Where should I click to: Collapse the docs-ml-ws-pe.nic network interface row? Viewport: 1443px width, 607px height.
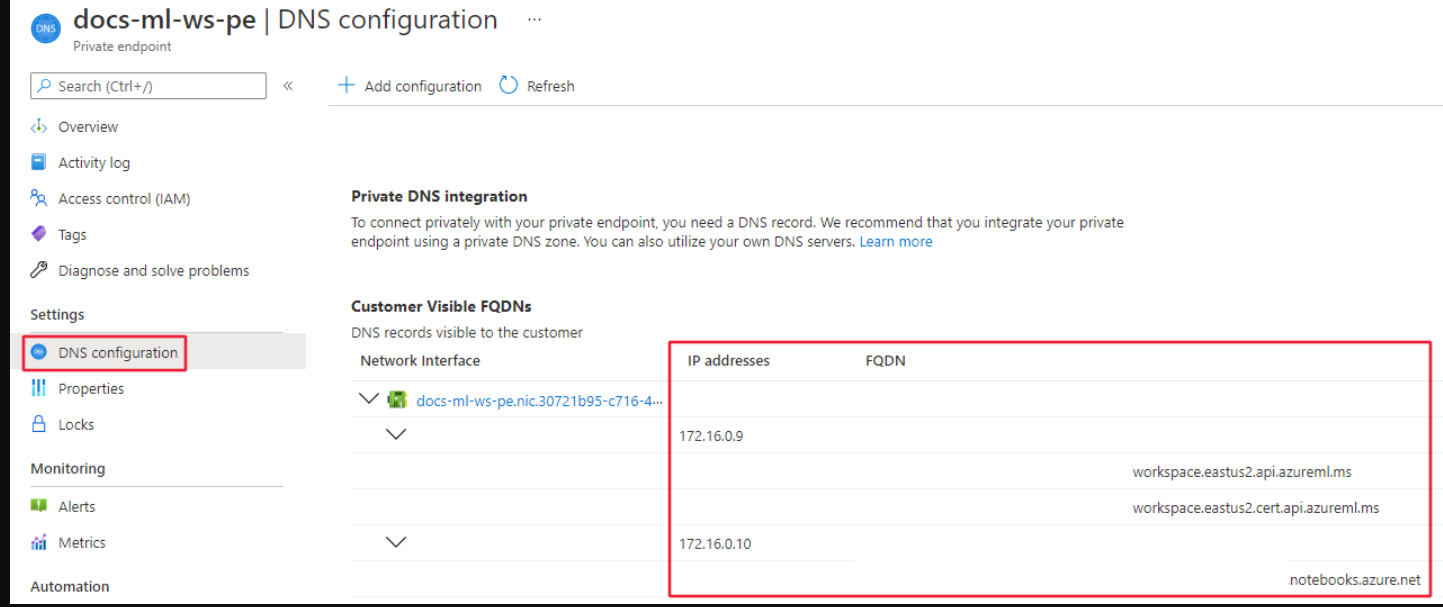point(369,399)
